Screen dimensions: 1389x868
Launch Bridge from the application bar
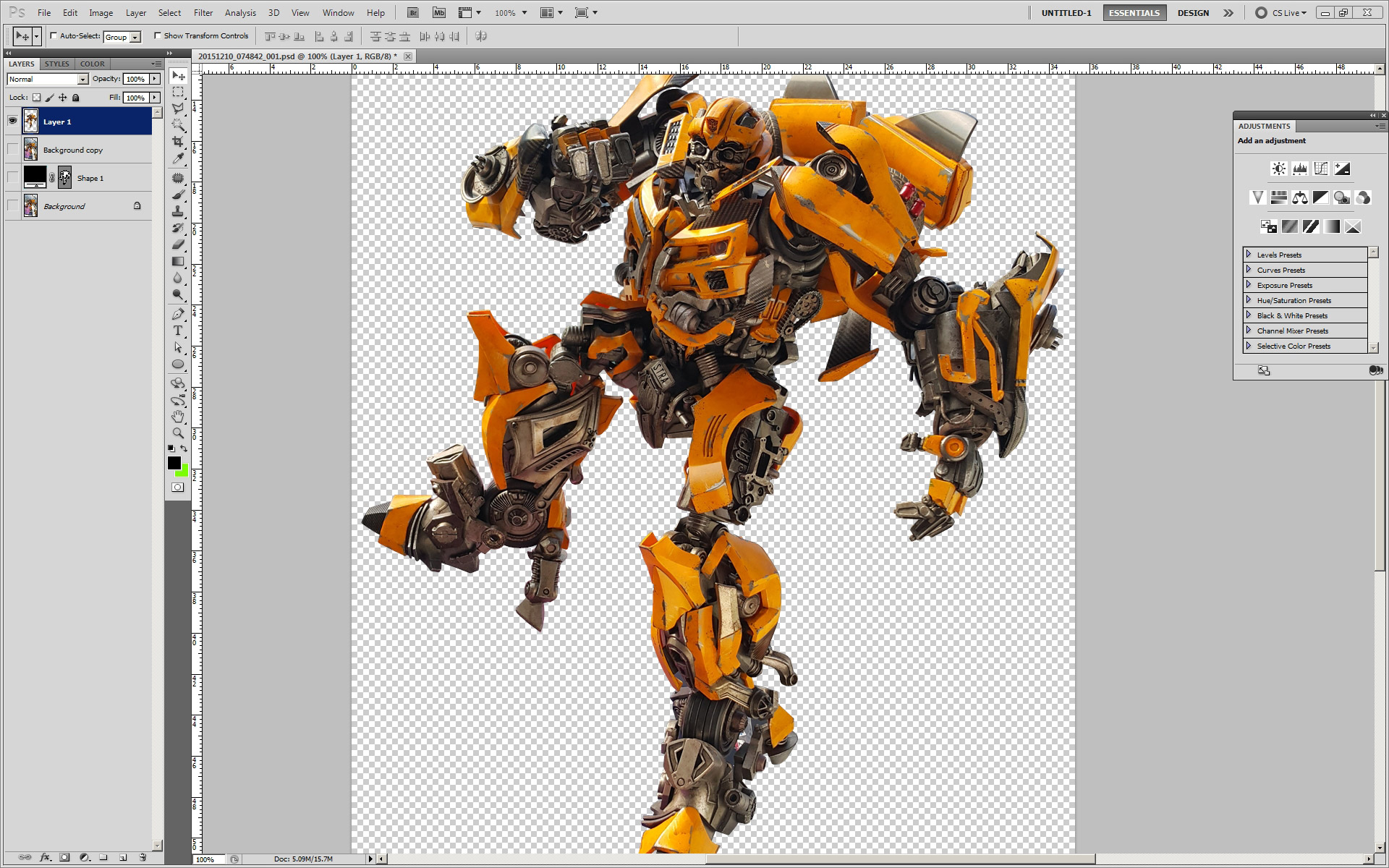coord(412,12)
